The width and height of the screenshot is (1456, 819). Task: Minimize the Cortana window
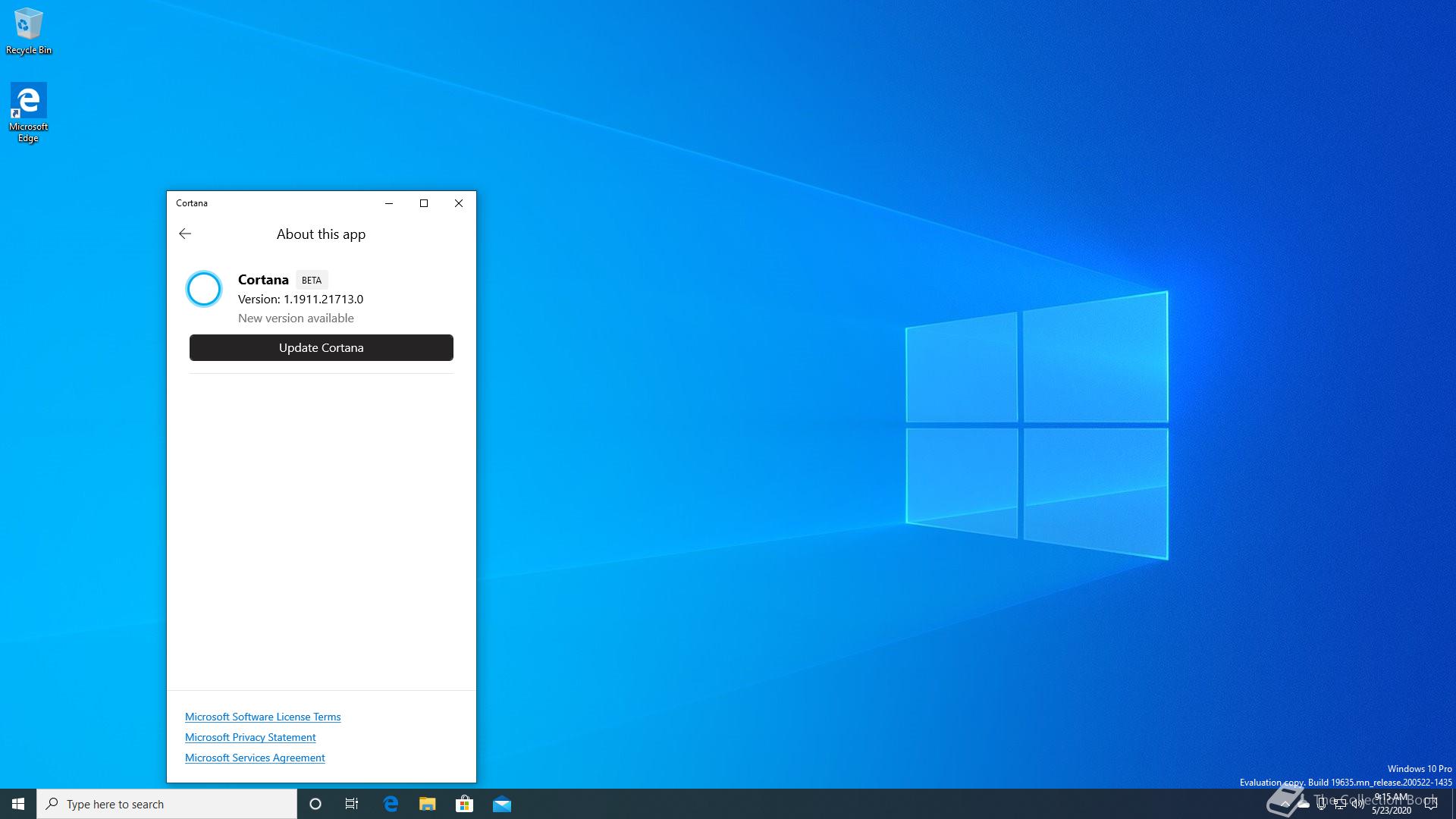click(389, 203)
